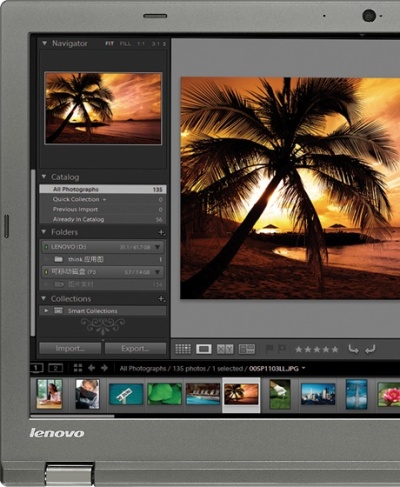Rotate photo counter-clockwise arrow icon
This screenshot has width=400, height=487.
pos(353,349)
